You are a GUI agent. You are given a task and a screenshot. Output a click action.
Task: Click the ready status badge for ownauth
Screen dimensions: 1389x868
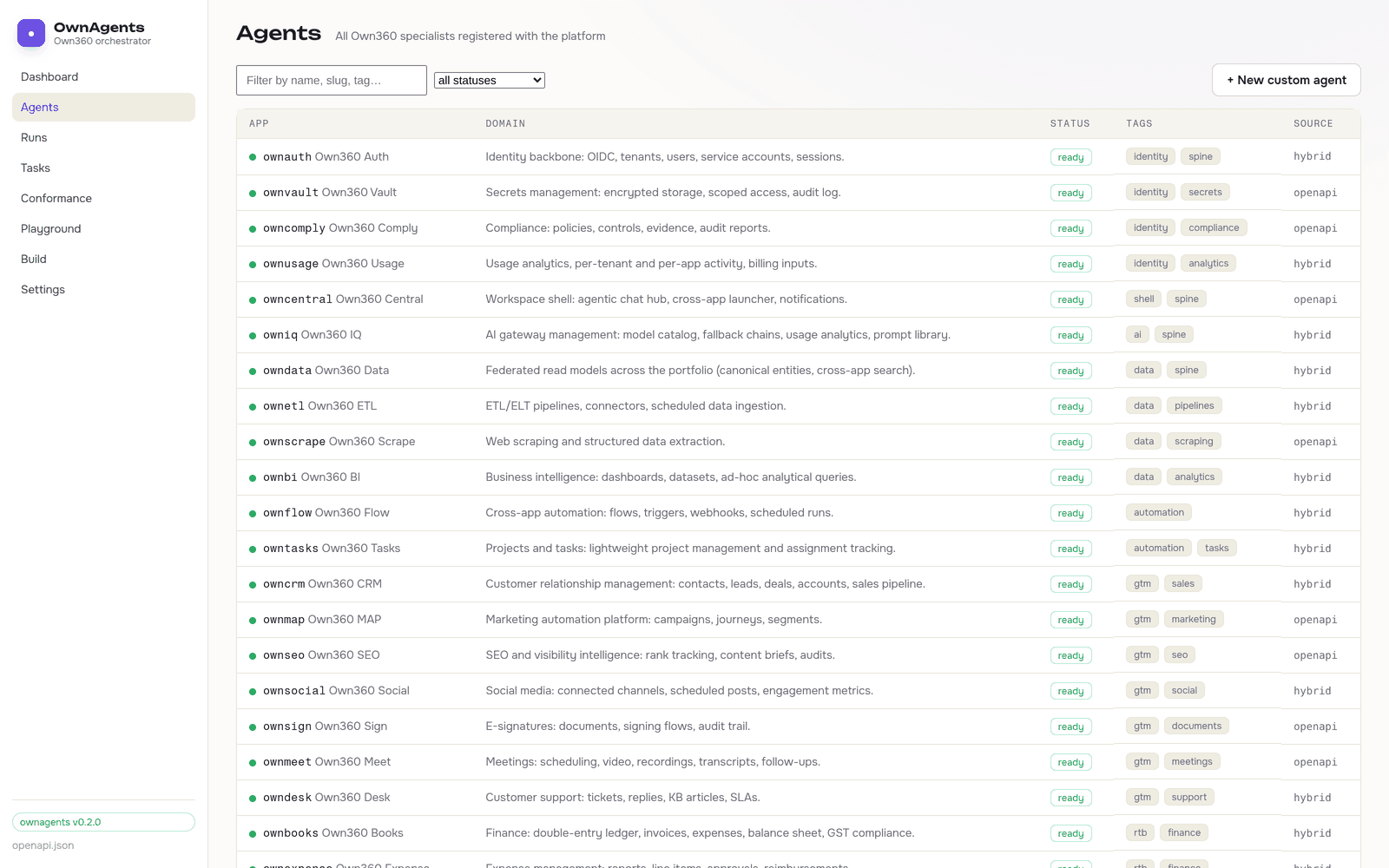click(x=1070, y=158)
